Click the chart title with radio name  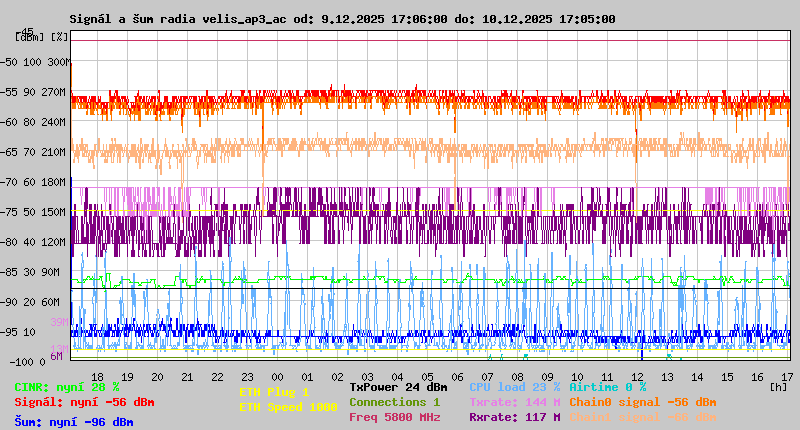(342, 19)
